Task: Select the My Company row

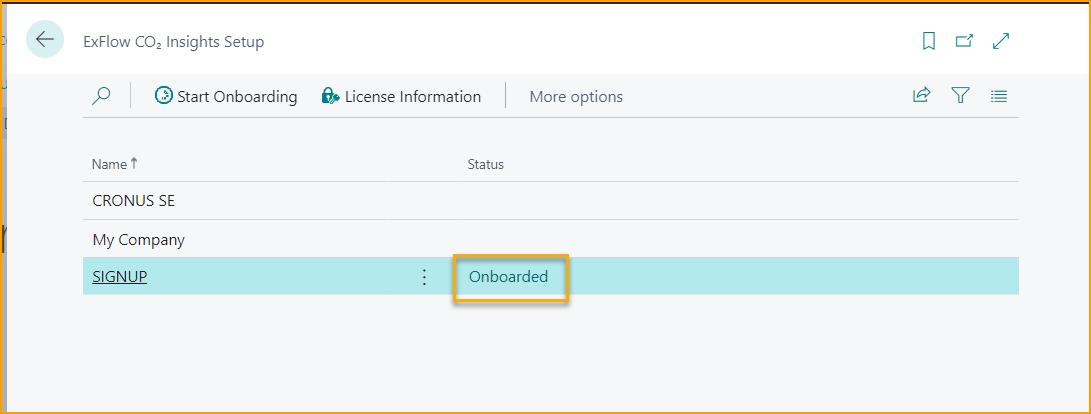Action: (x=138, y=240)
